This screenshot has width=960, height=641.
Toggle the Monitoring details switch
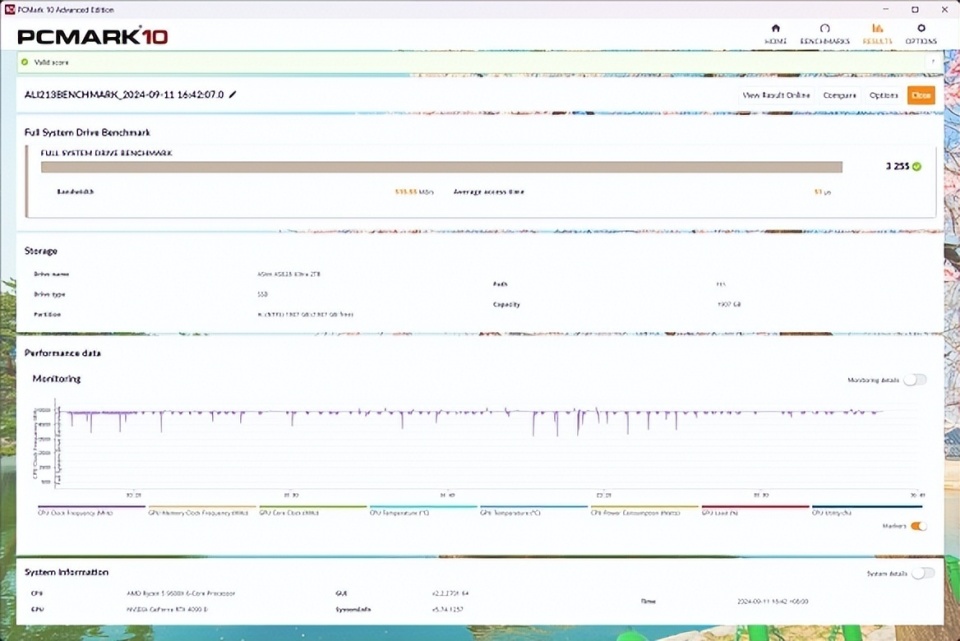915,380
